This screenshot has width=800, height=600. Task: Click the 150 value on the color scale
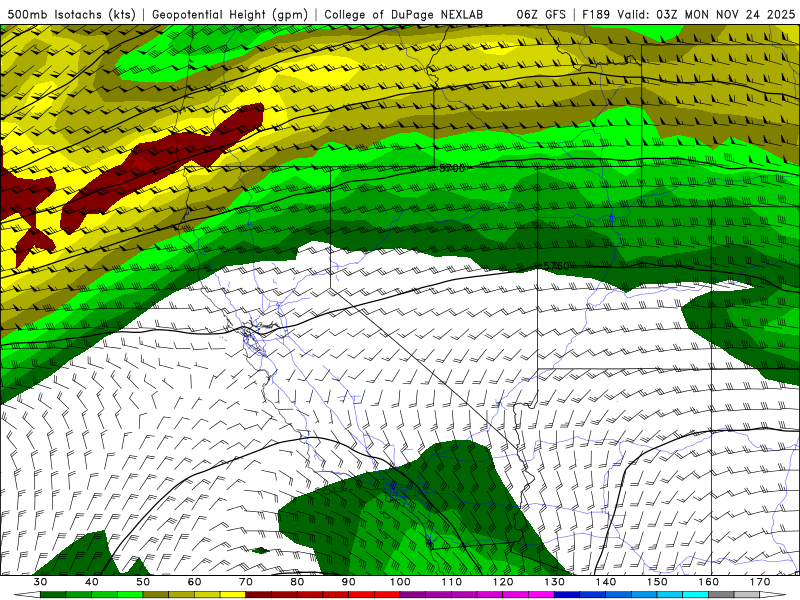pos(657,582)
